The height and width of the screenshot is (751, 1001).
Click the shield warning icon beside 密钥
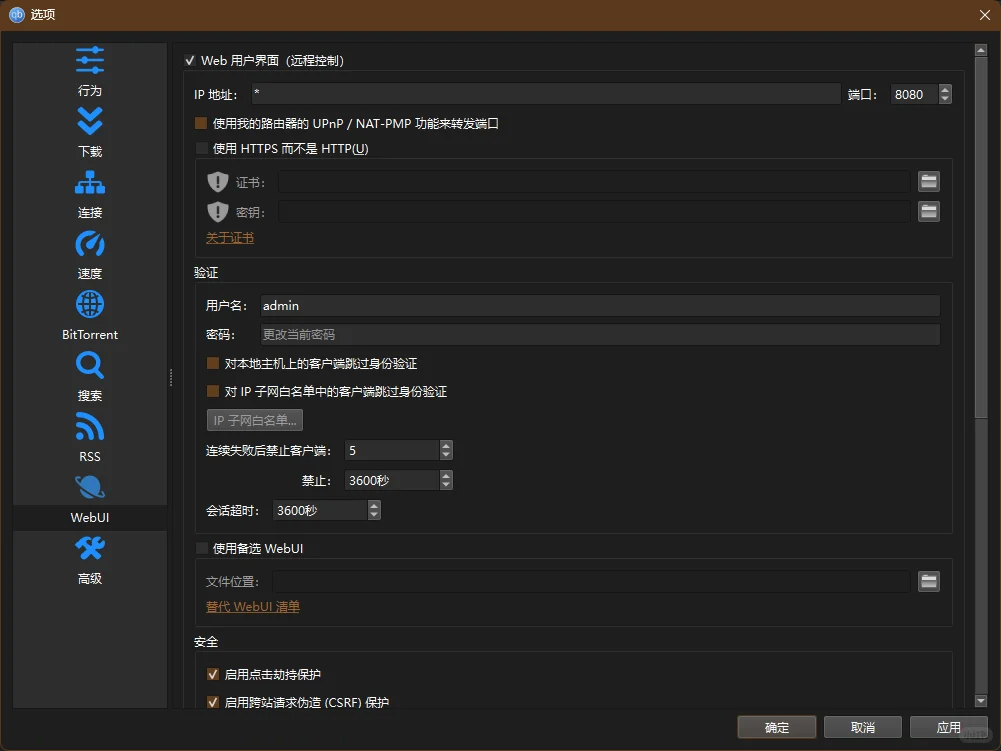pos(218,211)
